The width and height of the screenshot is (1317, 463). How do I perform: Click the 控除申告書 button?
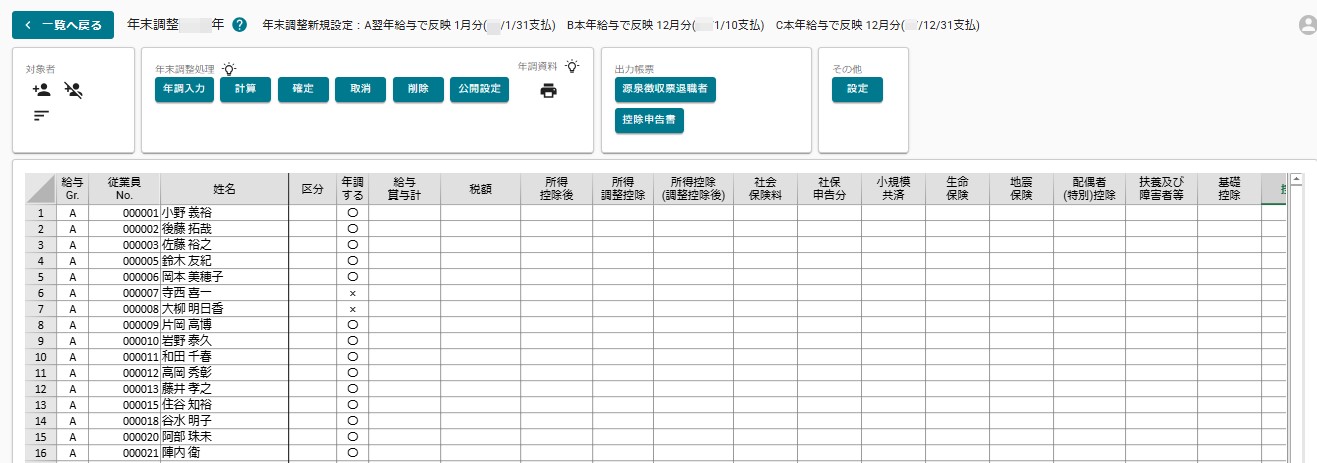pyautogui.click(x=649, y=121)
